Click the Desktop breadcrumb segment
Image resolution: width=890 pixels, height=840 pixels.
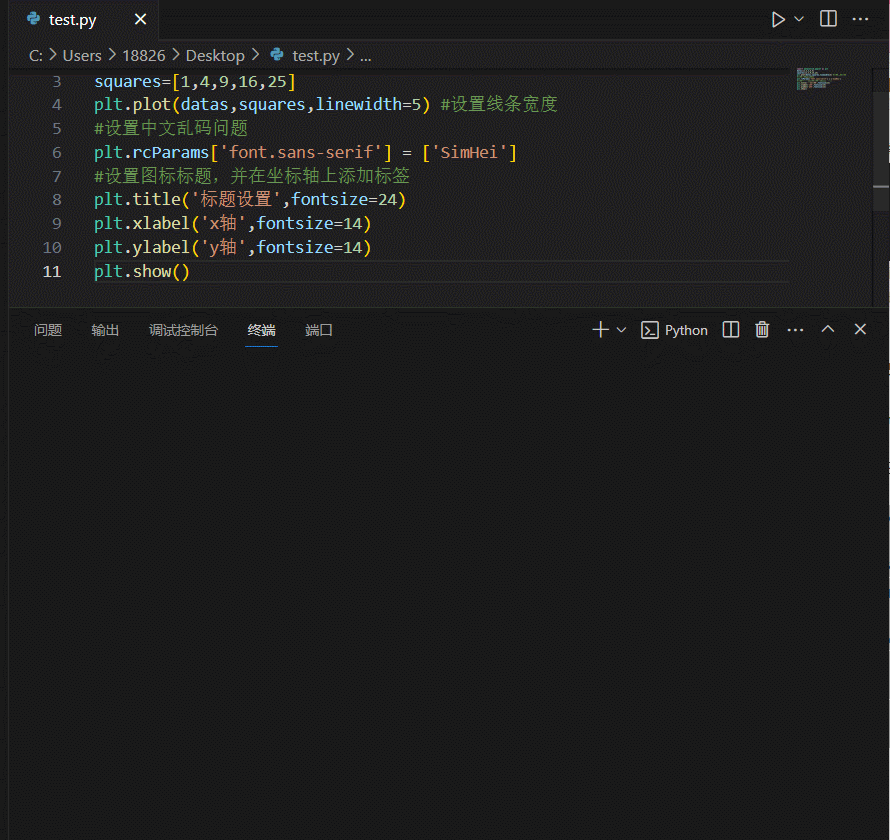[215, 56]
